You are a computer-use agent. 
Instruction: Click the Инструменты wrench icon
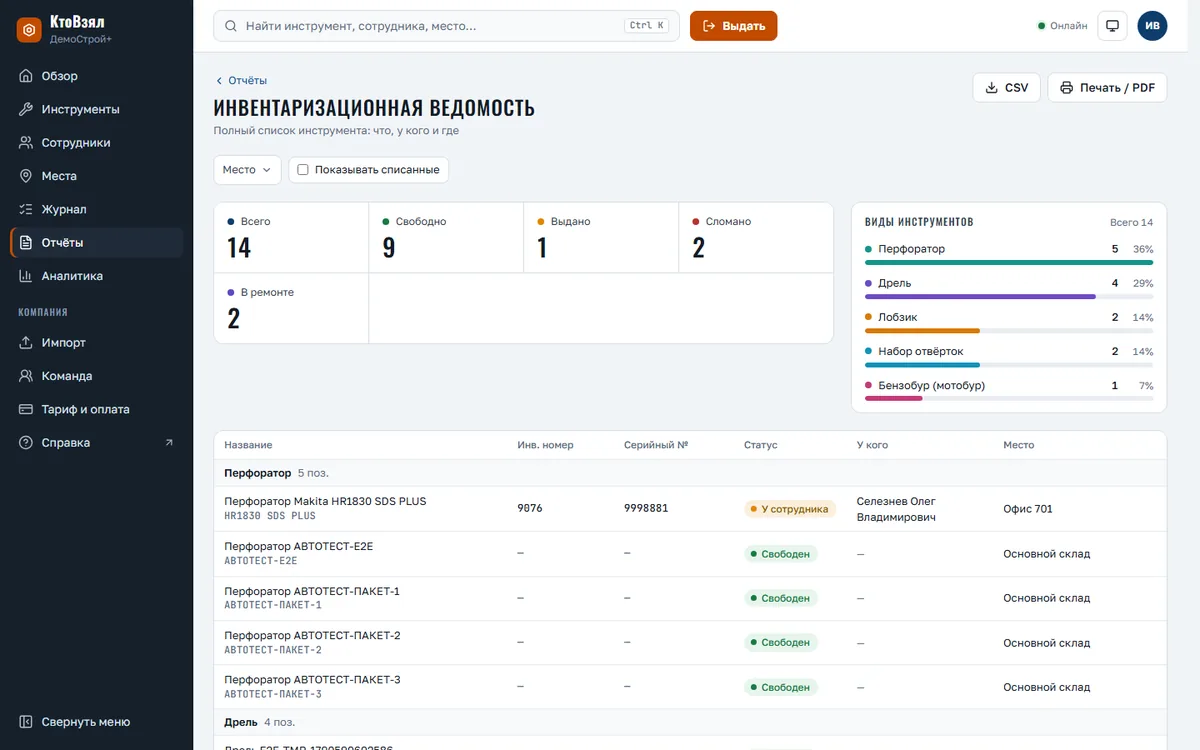(27, 109)
